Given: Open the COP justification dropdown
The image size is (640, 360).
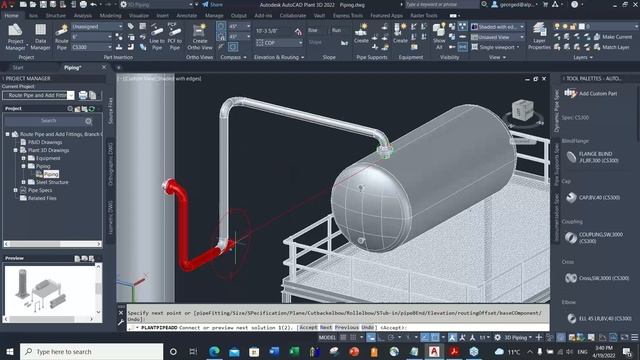Looking at the screenshot, I should [x=279, y=42].
